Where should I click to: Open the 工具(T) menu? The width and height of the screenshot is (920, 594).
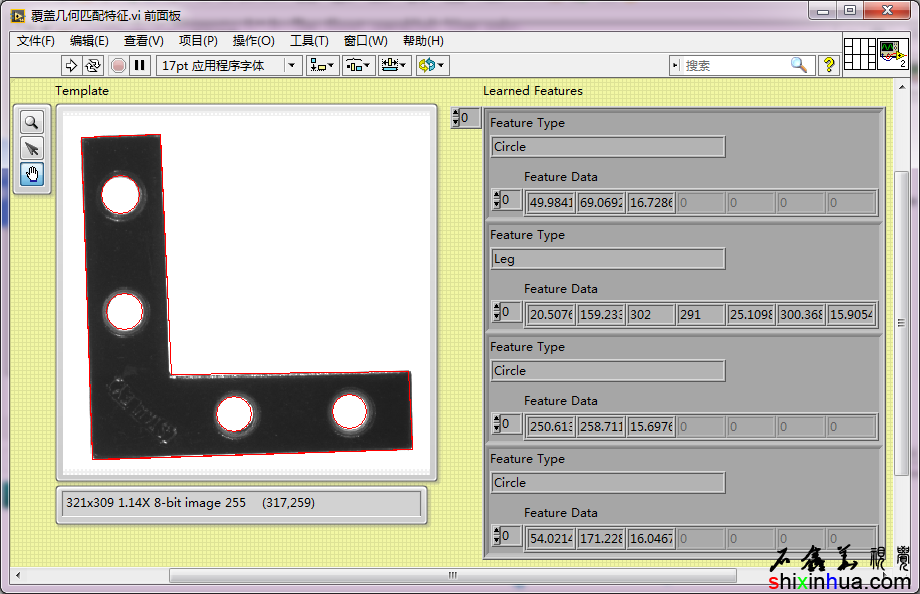pyautogui.click(x=309, y=41)
